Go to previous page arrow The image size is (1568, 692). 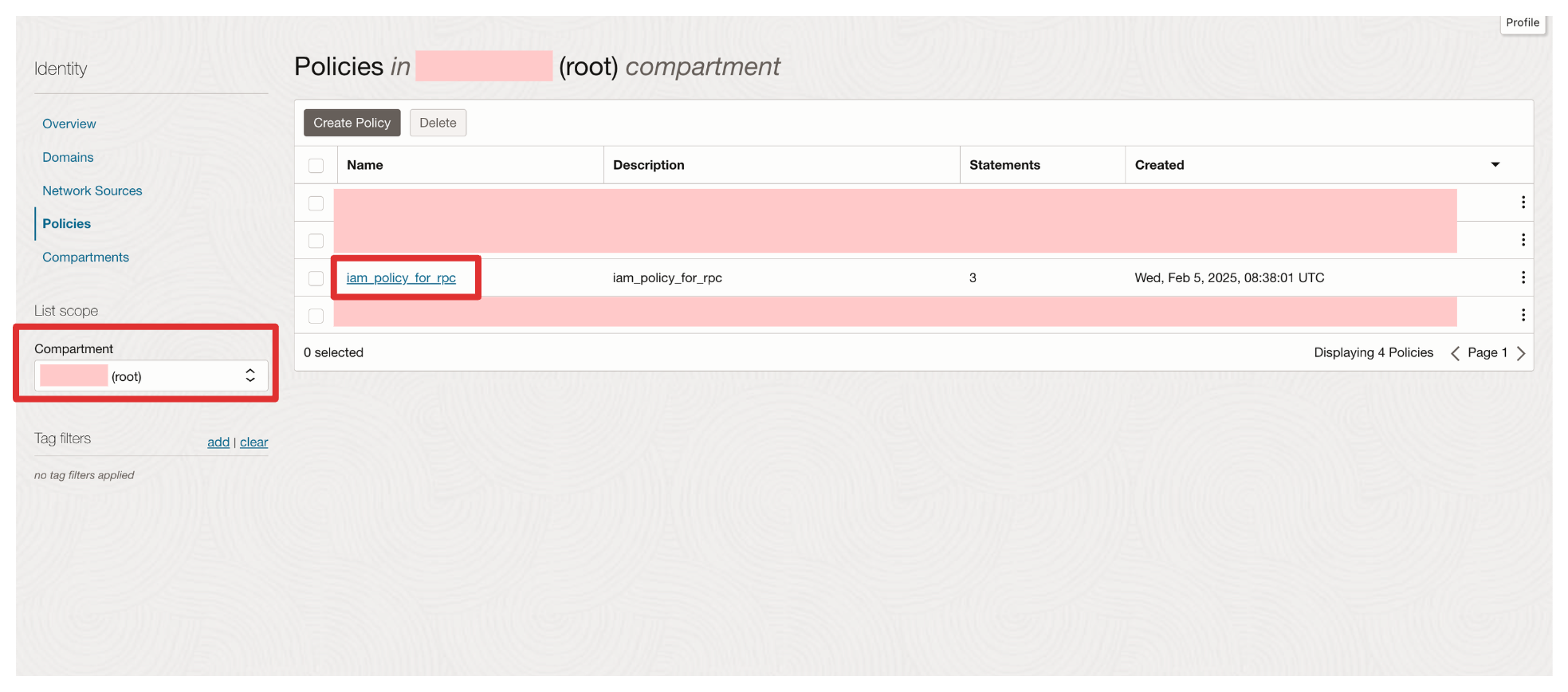(1455, 353)
